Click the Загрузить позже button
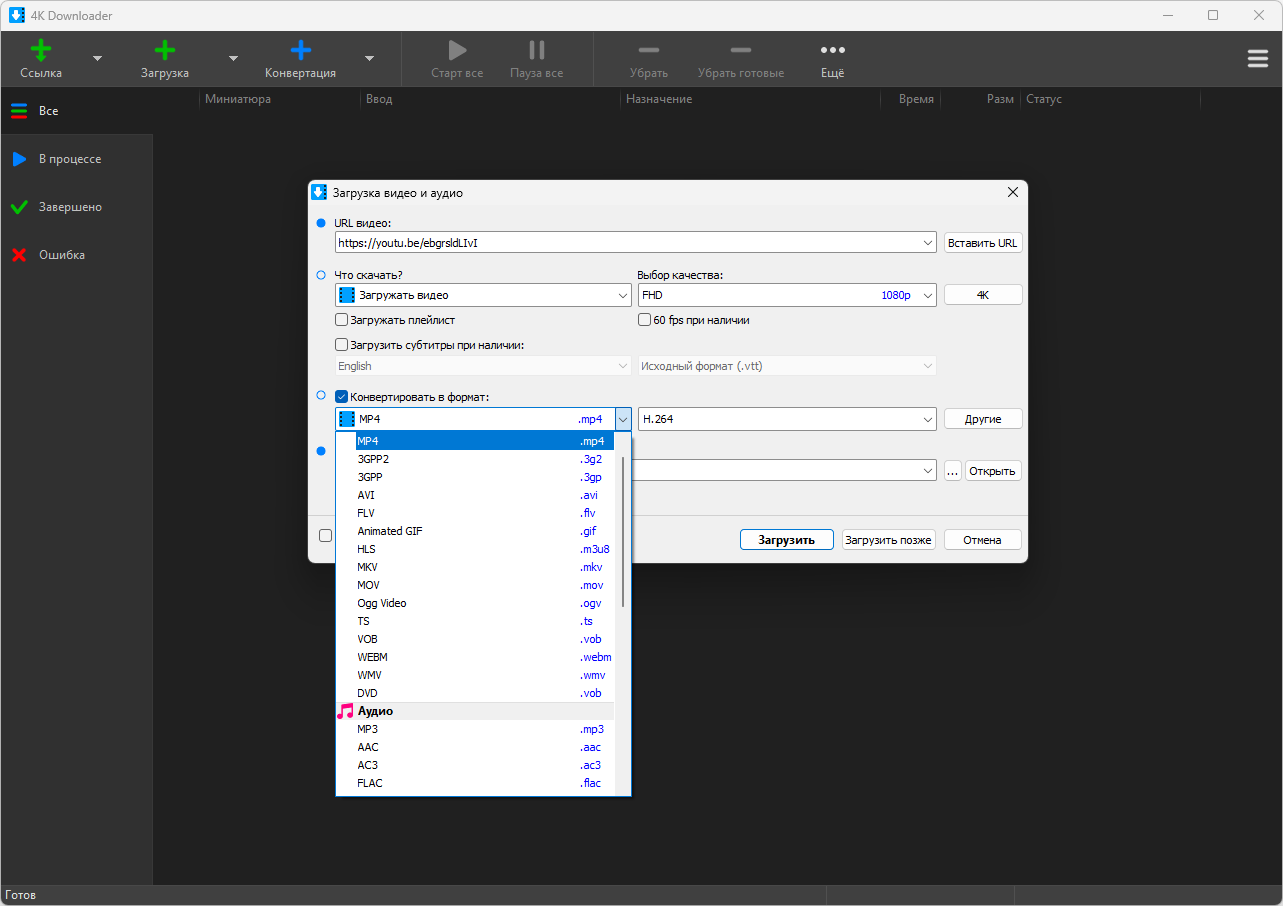The image size is (1283, 906). point(888,540)
